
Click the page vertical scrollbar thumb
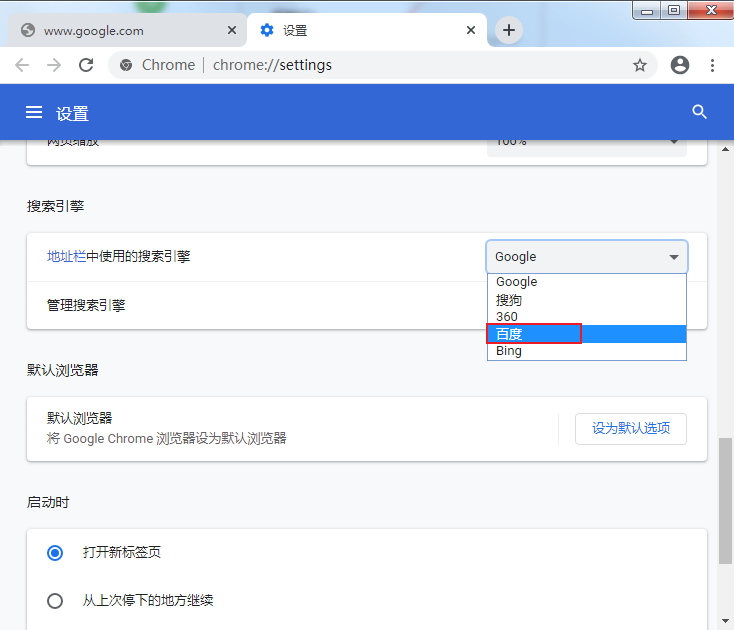pyautogui.click(x=725, y=501)
